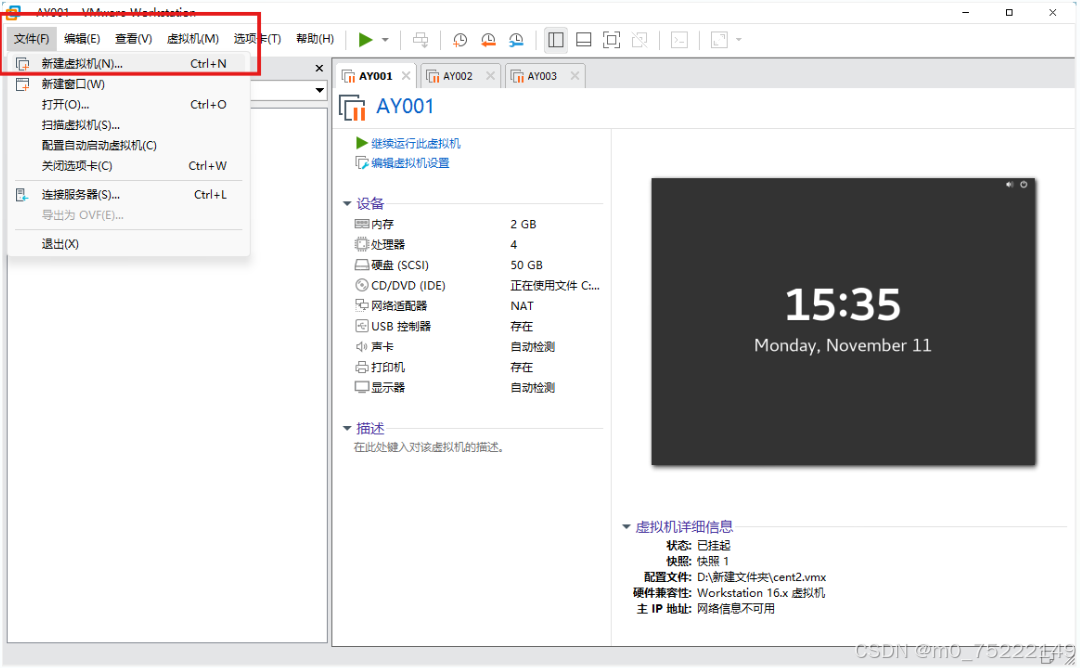Click the green power on play button

pos(365,40)
